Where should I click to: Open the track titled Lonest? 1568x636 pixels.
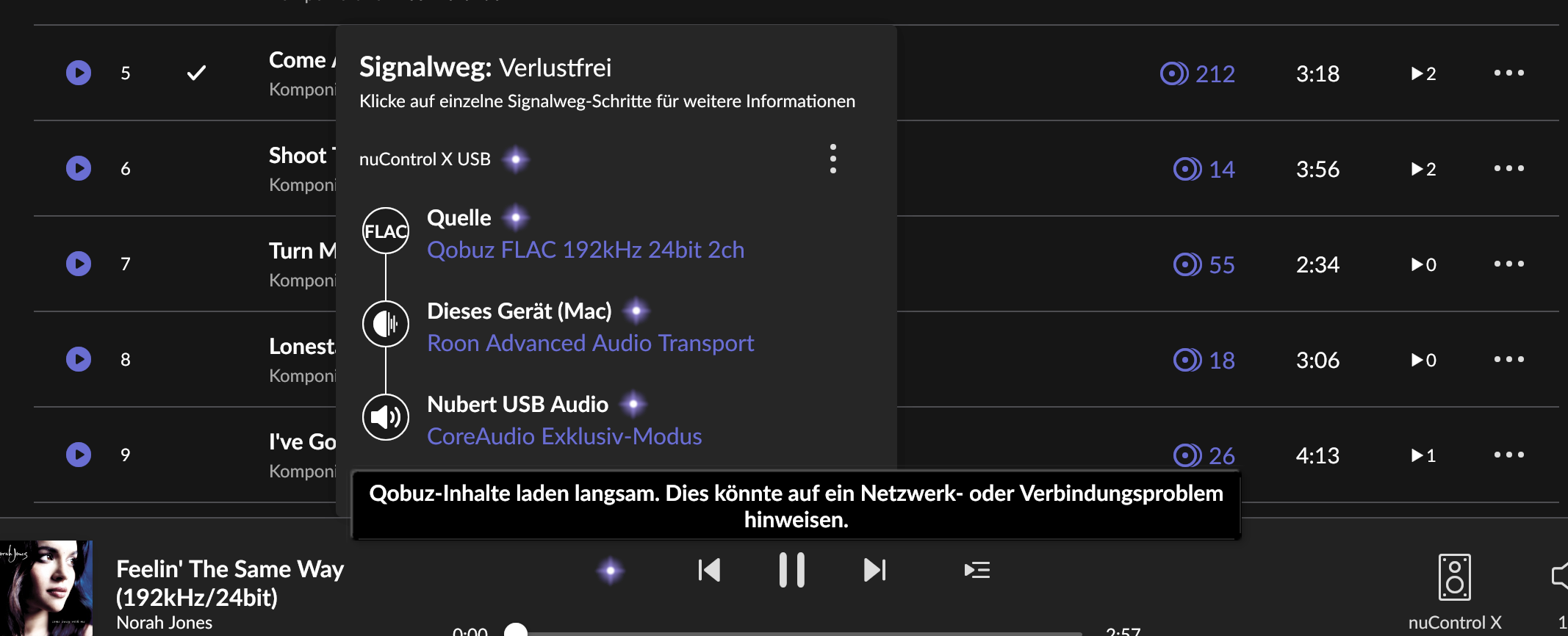[302, 346]
